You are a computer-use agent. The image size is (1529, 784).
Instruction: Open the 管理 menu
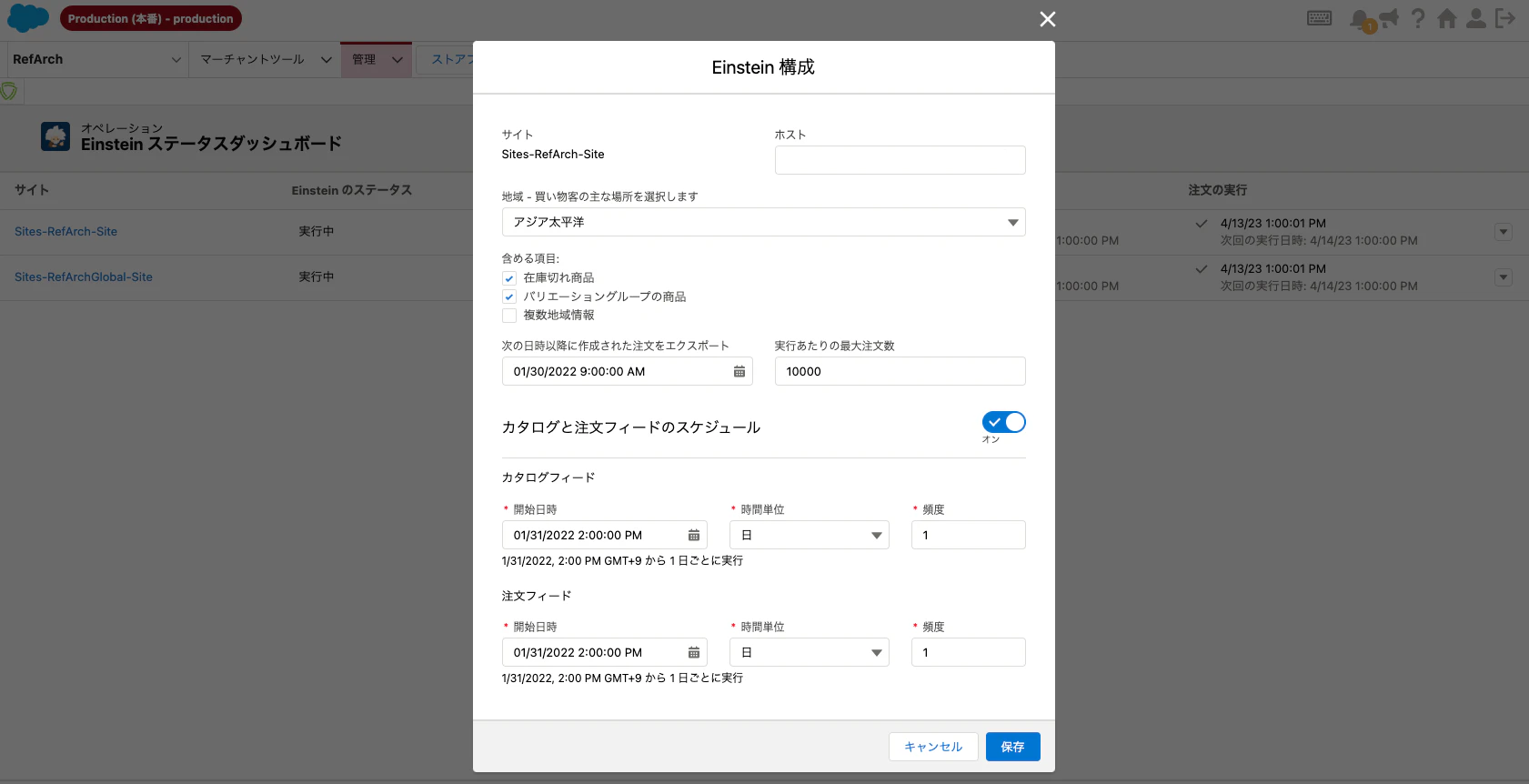click(x=377, y=59)
